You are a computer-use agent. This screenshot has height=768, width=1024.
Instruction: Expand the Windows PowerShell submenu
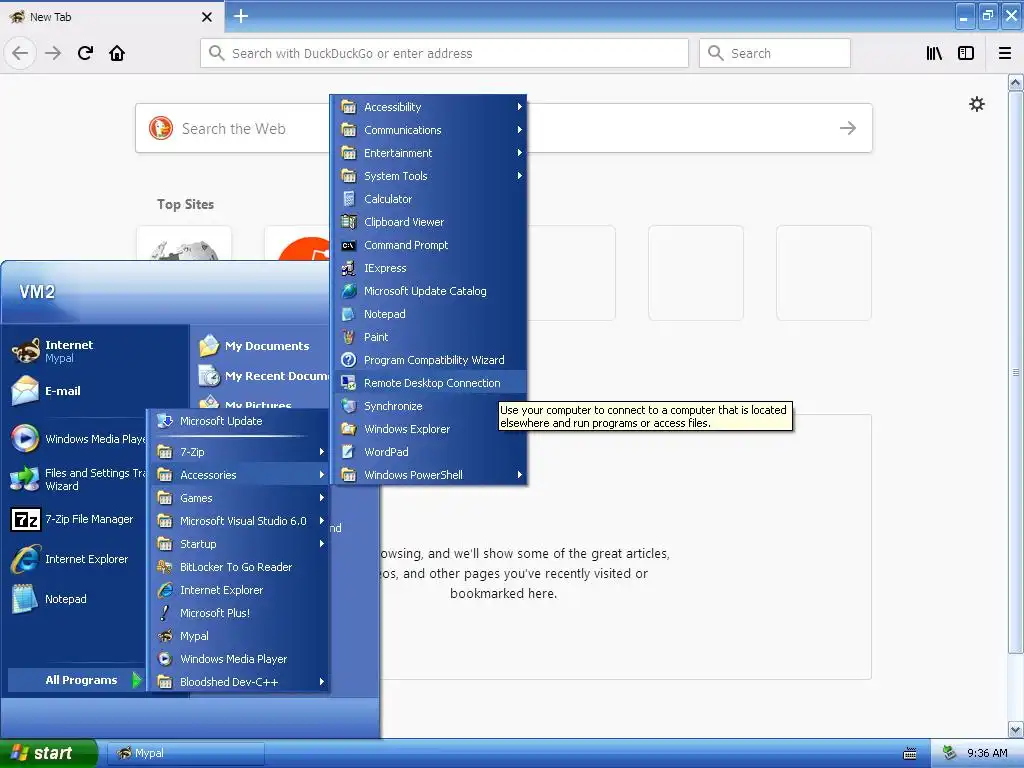point(431,475)
